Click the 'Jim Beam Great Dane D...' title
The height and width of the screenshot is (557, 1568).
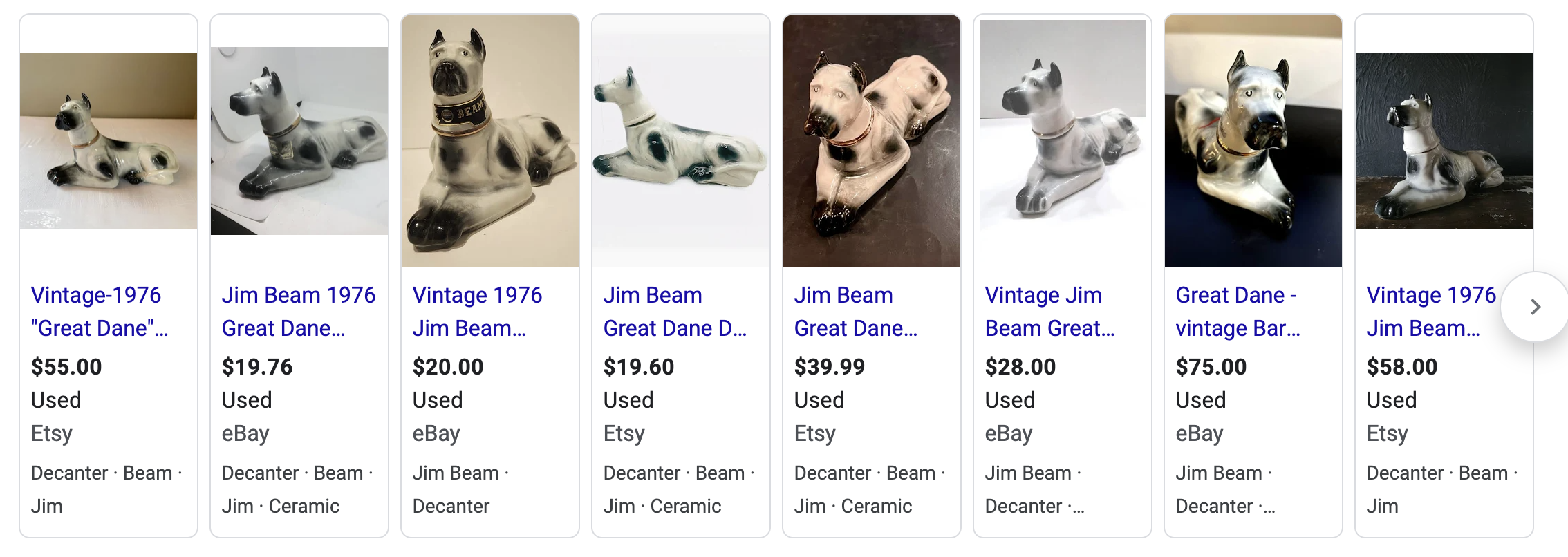675,312
